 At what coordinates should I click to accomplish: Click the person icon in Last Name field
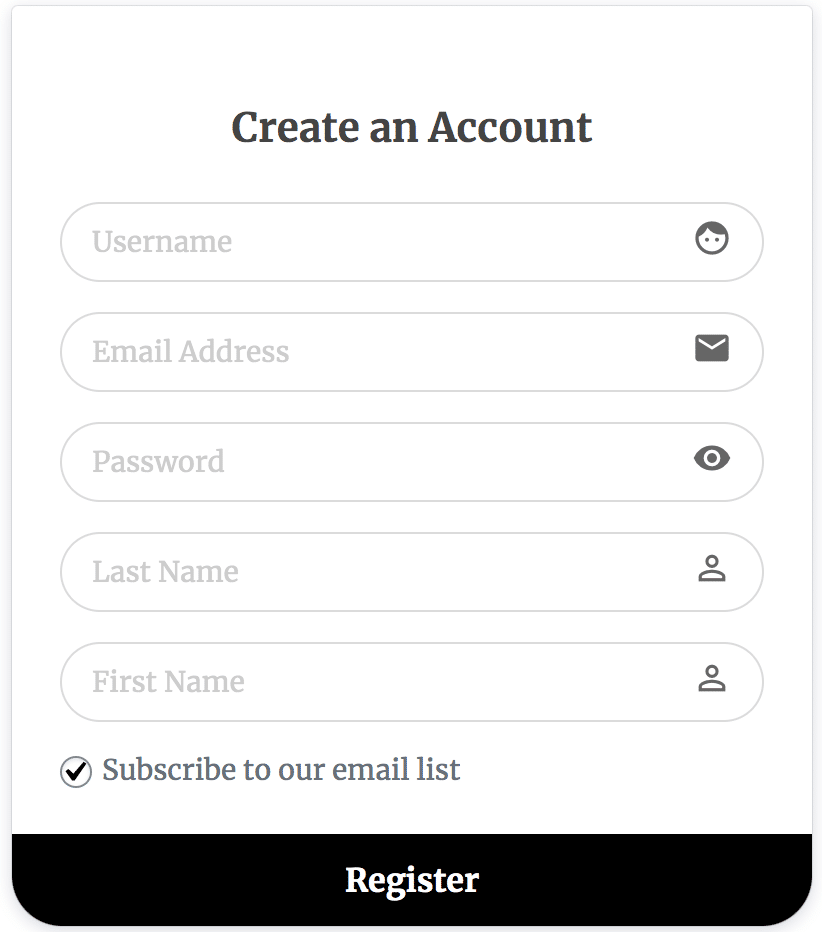[x=712, y=569]
